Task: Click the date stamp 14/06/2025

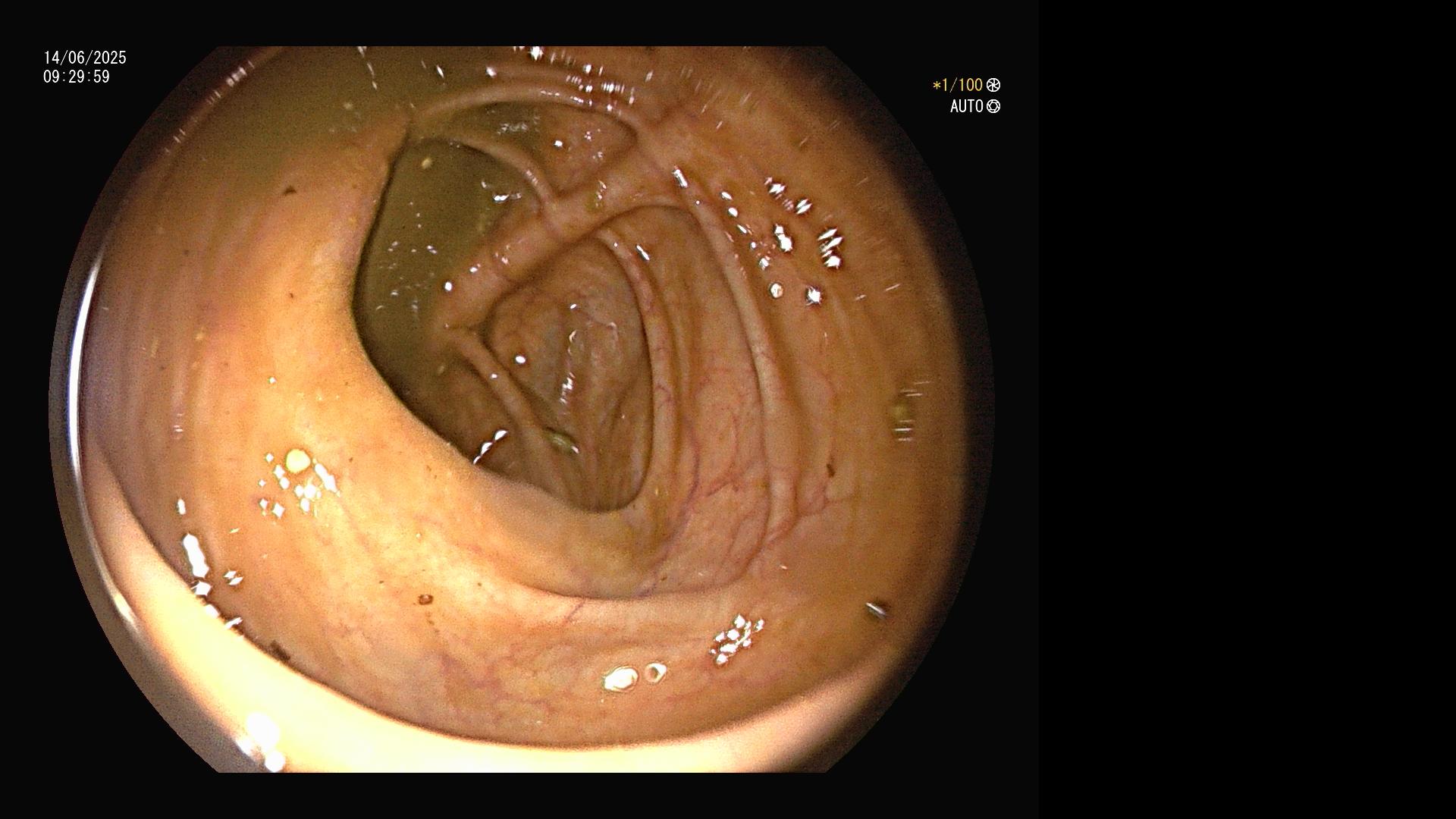Action: click(x=85, y=58)
